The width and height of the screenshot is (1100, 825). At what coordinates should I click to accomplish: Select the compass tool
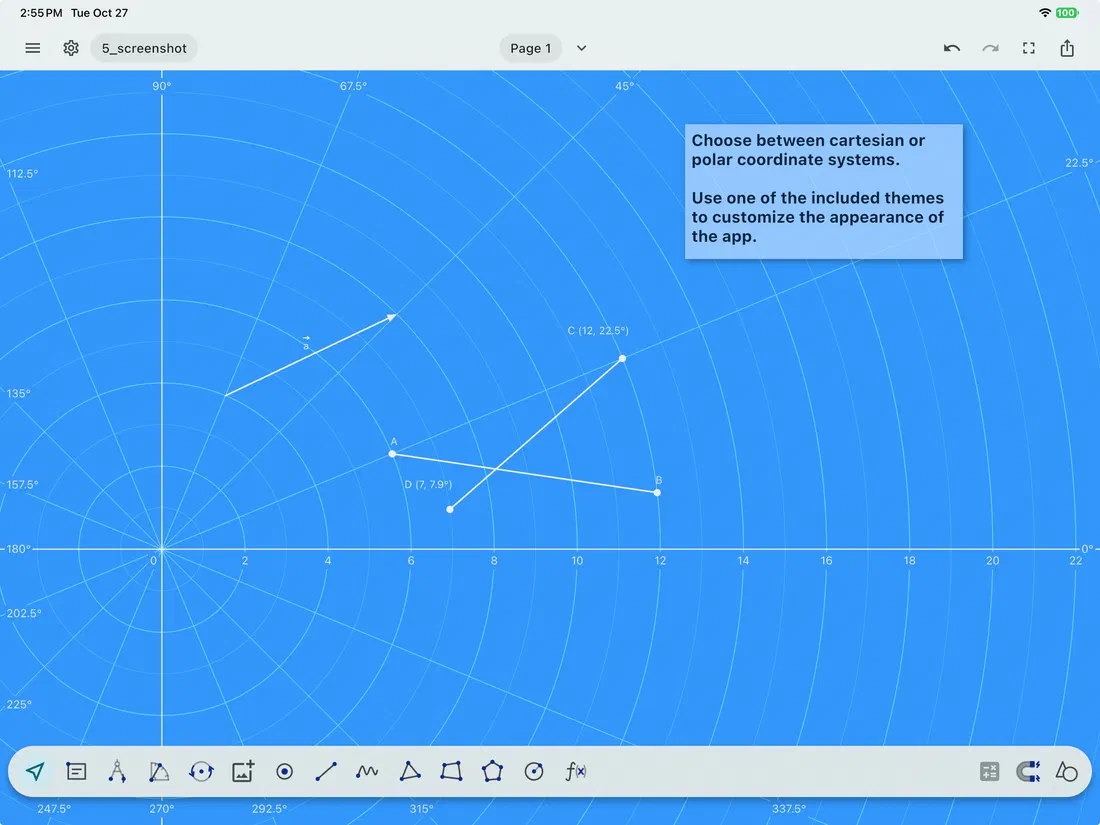coord(117,772)
